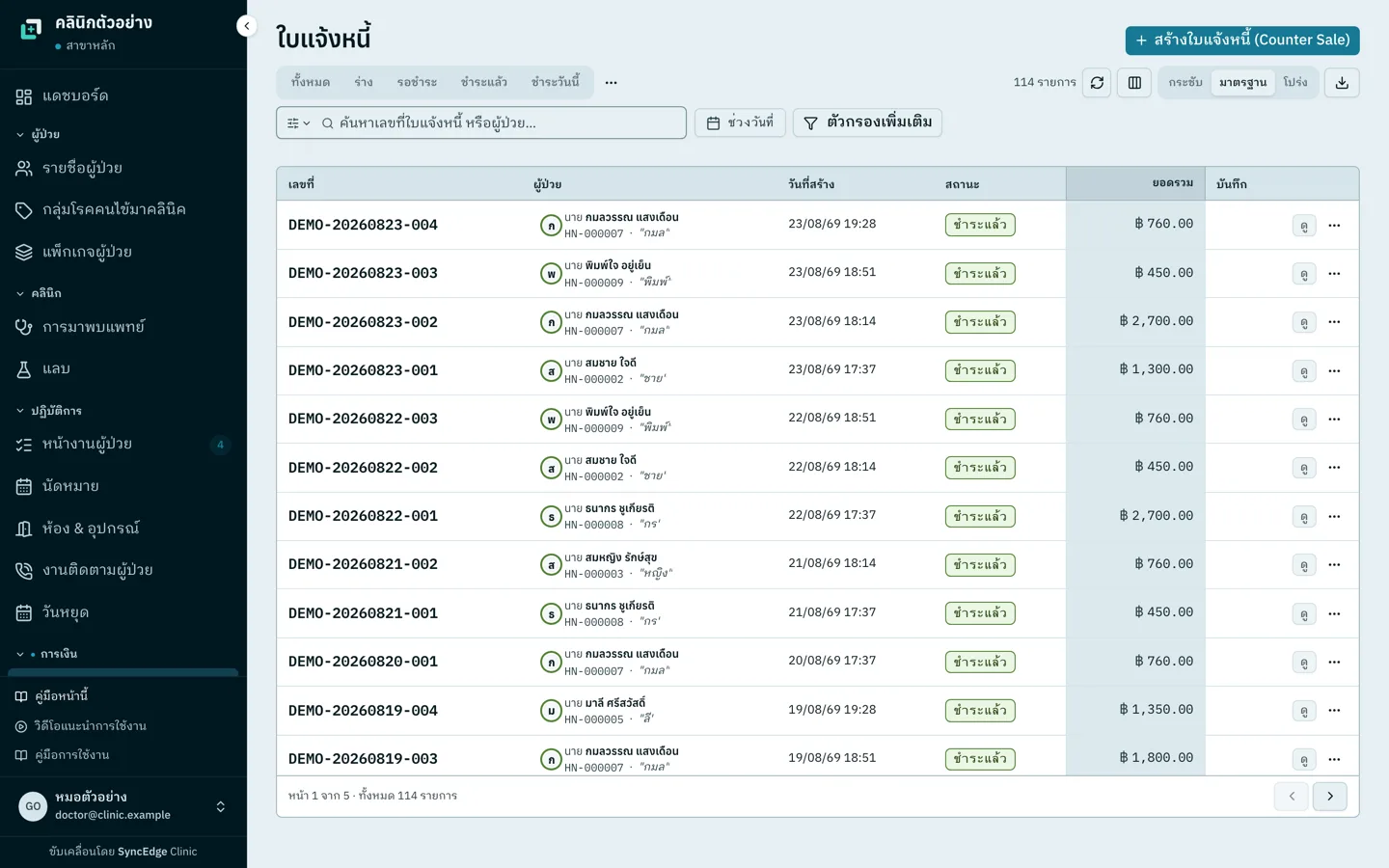The image size is (1389, 868).
Task: Select the ชำระแล้ว tab
Action: point(484,83)
